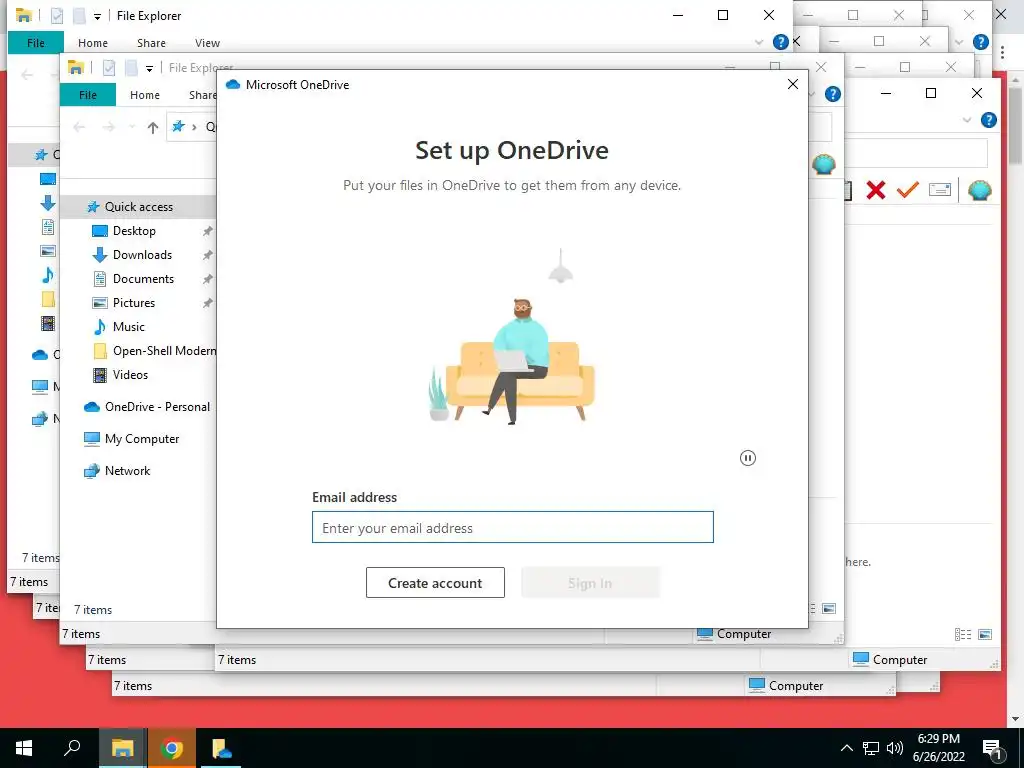Click the pin icon beside Desktop
Screen dimensions: 1024x768
[x=208, y=231]
